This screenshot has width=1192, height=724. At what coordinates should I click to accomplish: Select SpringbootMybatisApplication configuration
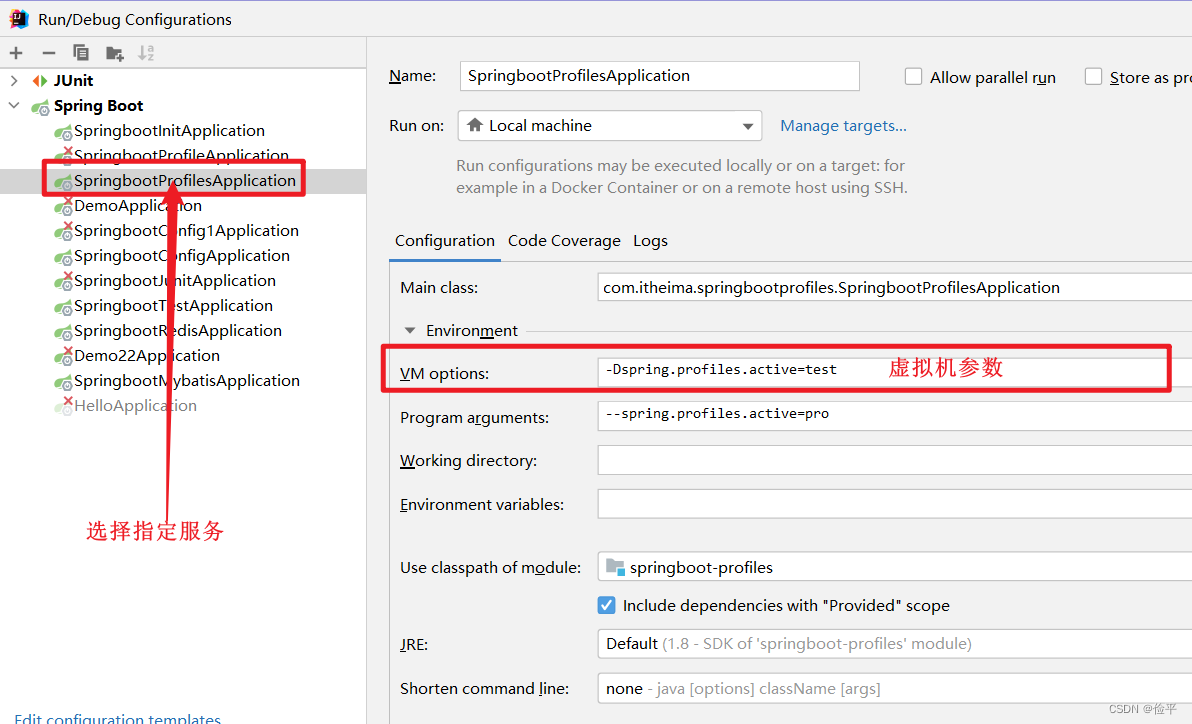pyautogui.click(x=187, y=381)
